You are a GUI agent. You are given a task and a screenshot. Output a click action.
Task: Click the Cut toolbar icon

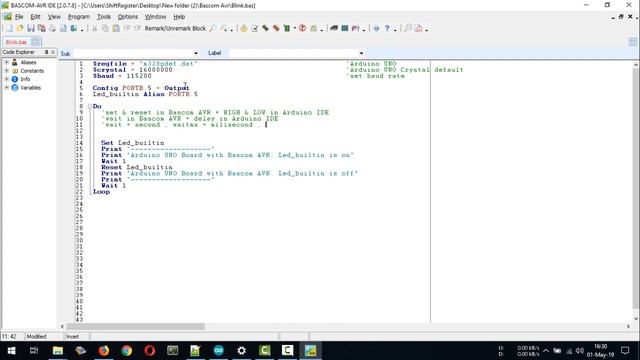click(x=94, y=28)
